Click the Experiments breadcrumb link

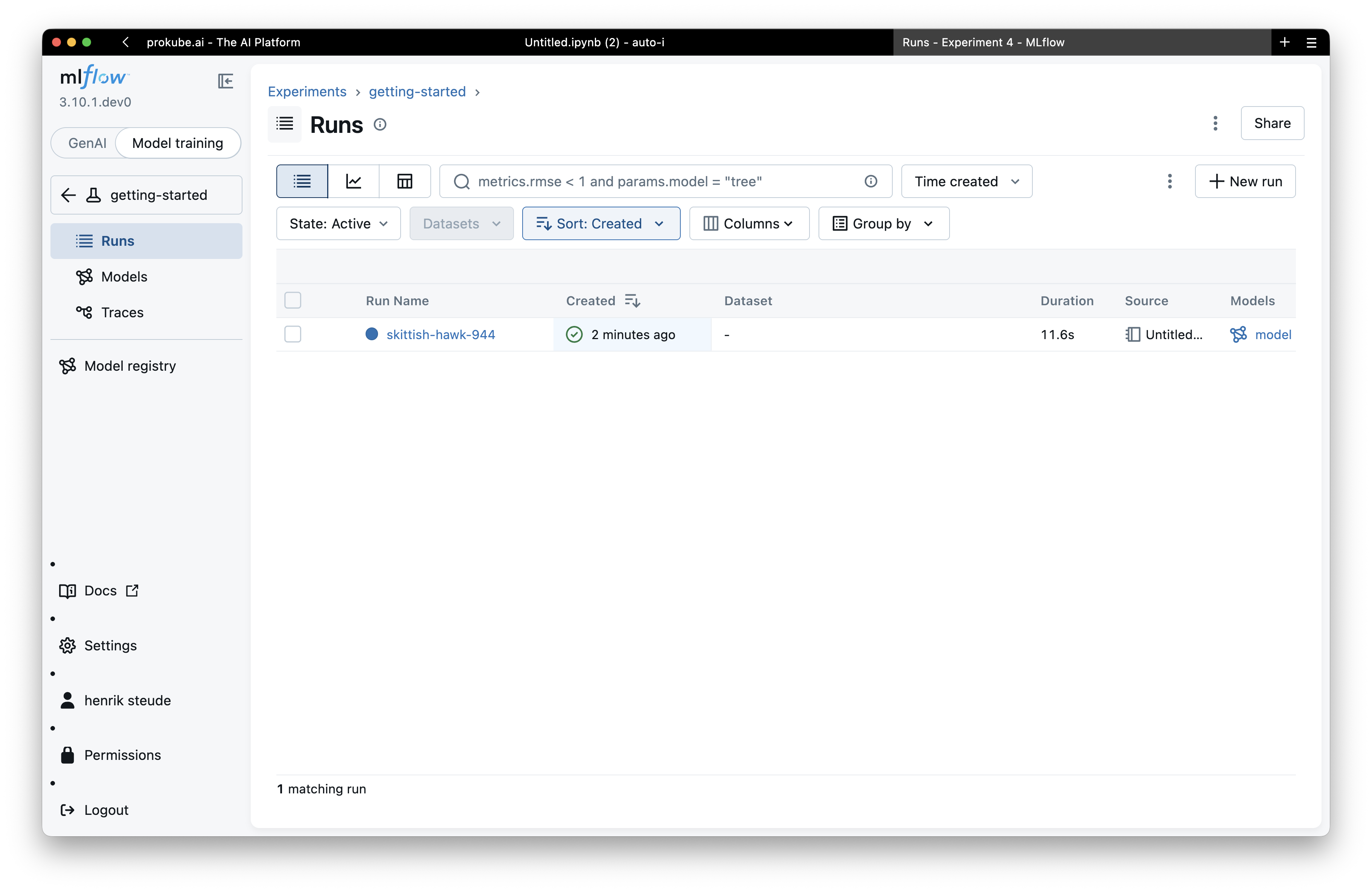pyautogui.click(x=307, y=91)
